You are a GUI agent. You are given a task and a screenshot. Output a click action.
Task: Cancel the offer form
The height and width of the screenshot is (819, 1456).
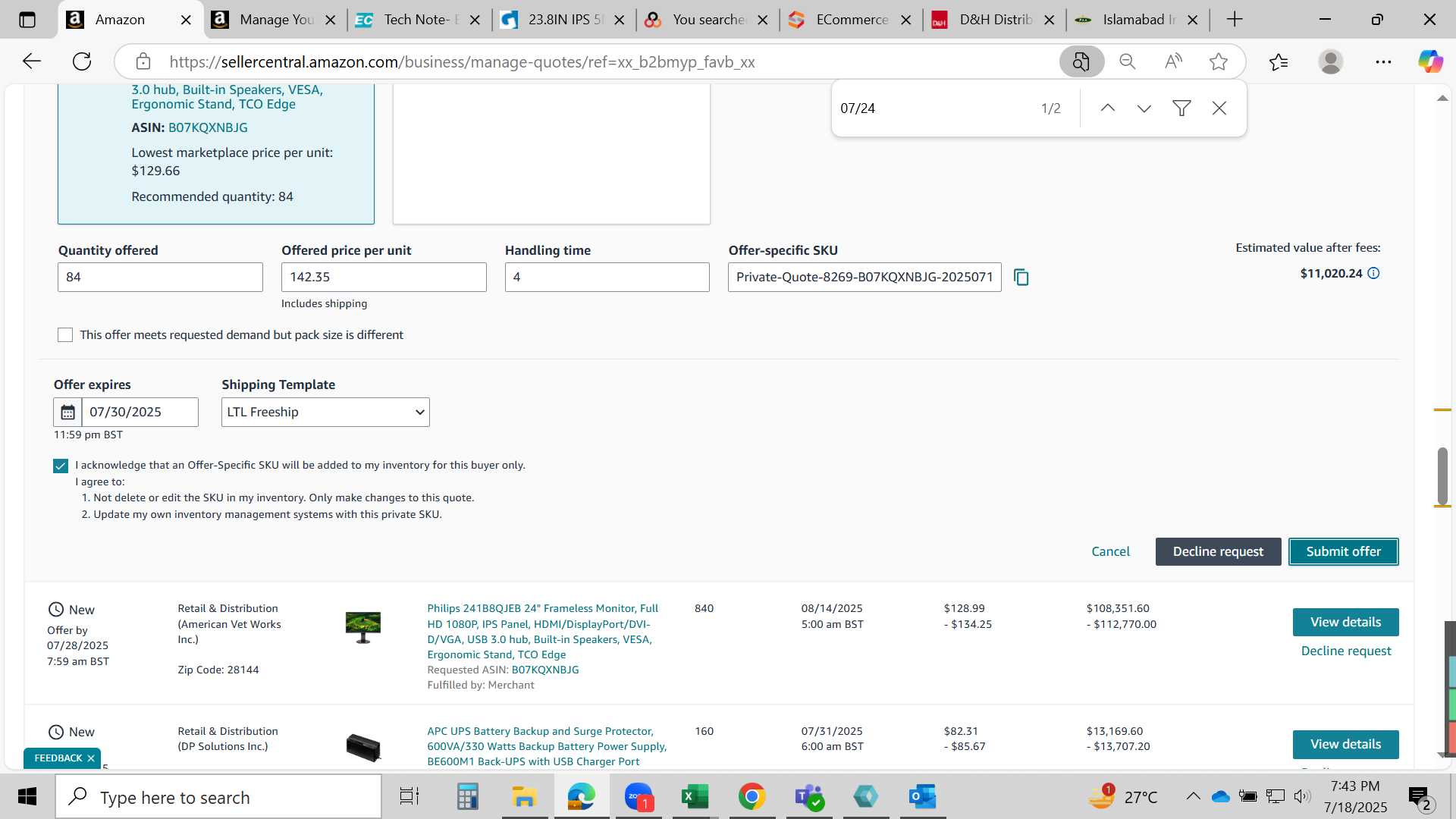point(1110,552)
